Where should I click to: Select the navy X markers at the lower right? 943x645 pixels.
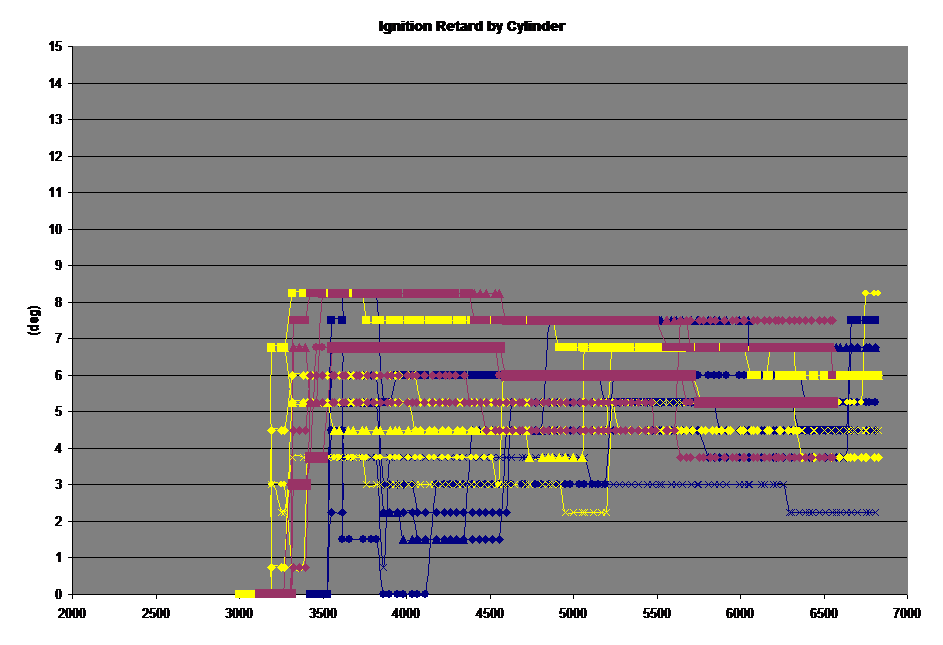coord(832,512)
